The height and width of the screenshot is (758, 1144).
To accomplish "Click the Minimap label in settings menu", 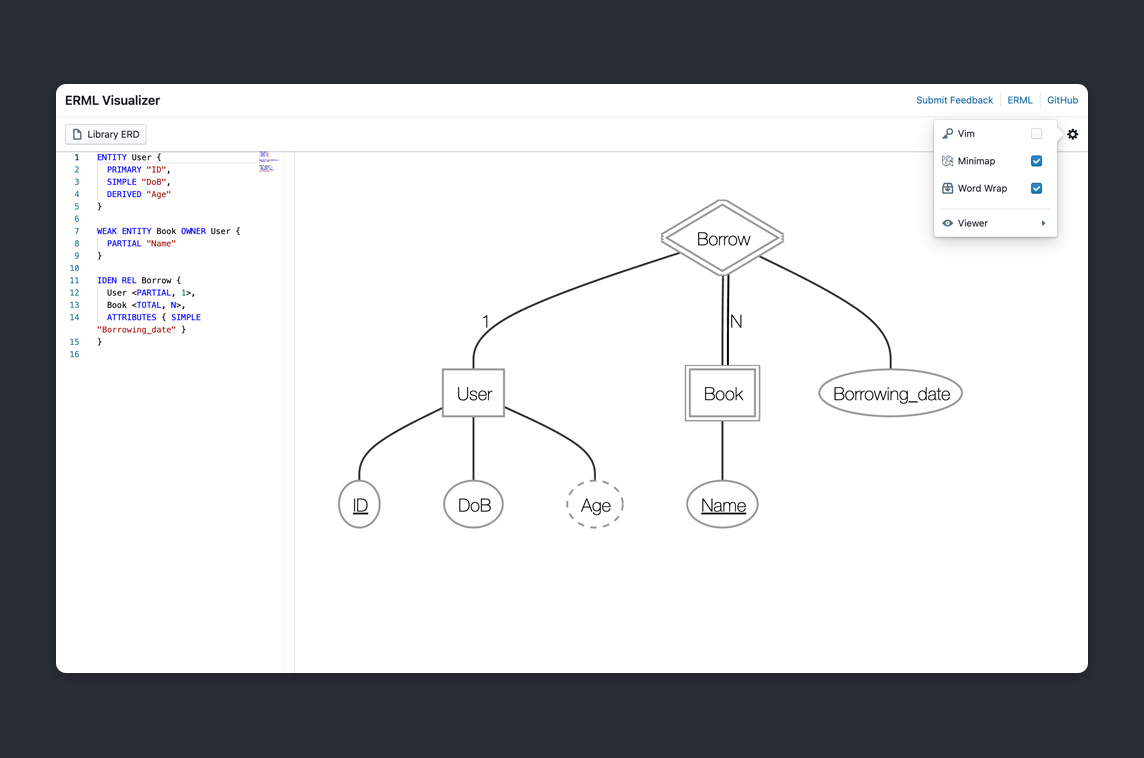I will coord(976,161).
